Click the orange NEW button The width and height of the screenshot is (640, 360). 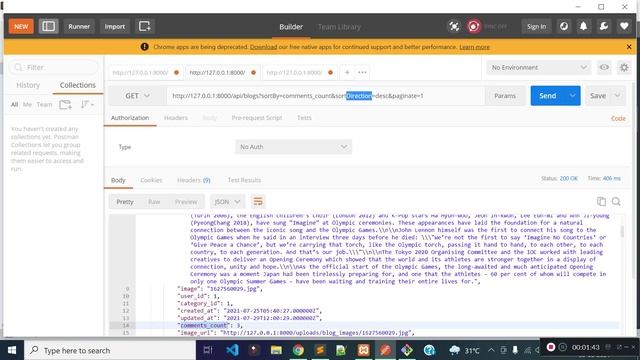point(21,27)
